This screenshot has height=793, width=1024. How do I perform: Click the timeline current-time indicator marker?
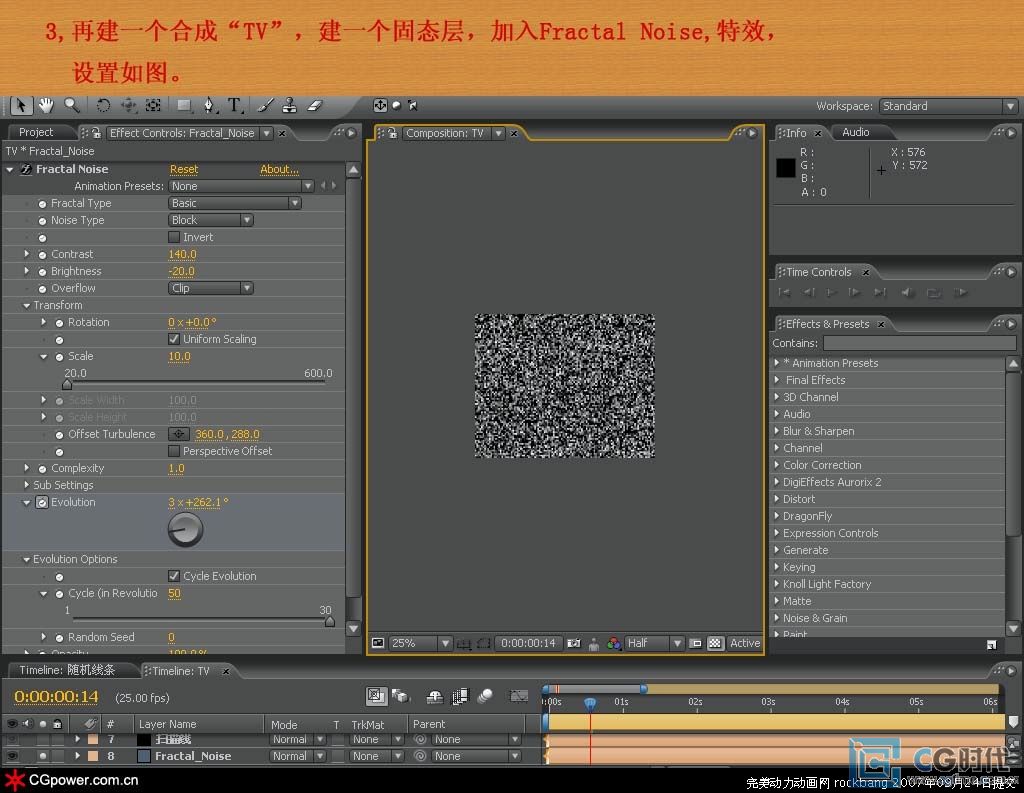coord(590,704)
